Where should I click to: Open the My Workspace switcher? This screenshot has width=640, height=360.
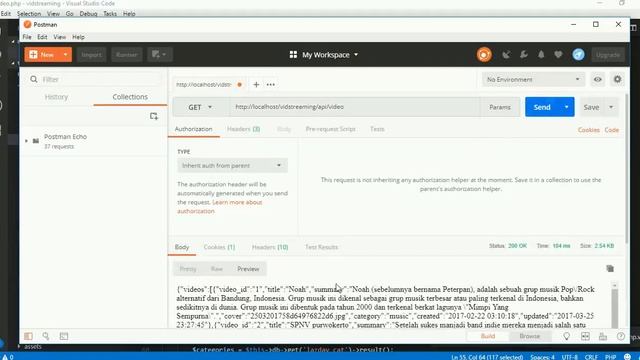click(324, 55)
